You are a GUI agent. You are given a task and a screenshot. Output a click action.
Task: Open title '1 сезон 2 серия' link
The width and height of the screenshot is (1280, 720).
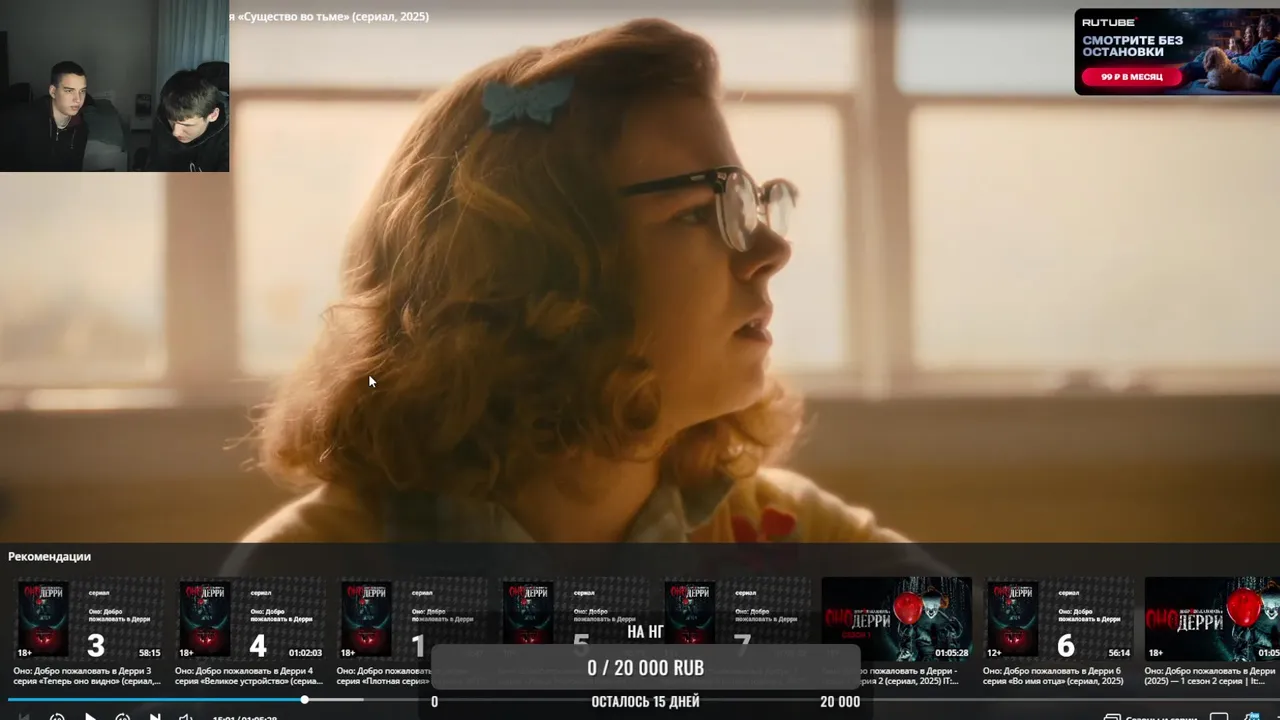pyautogui.click(x=1212, y=676)
